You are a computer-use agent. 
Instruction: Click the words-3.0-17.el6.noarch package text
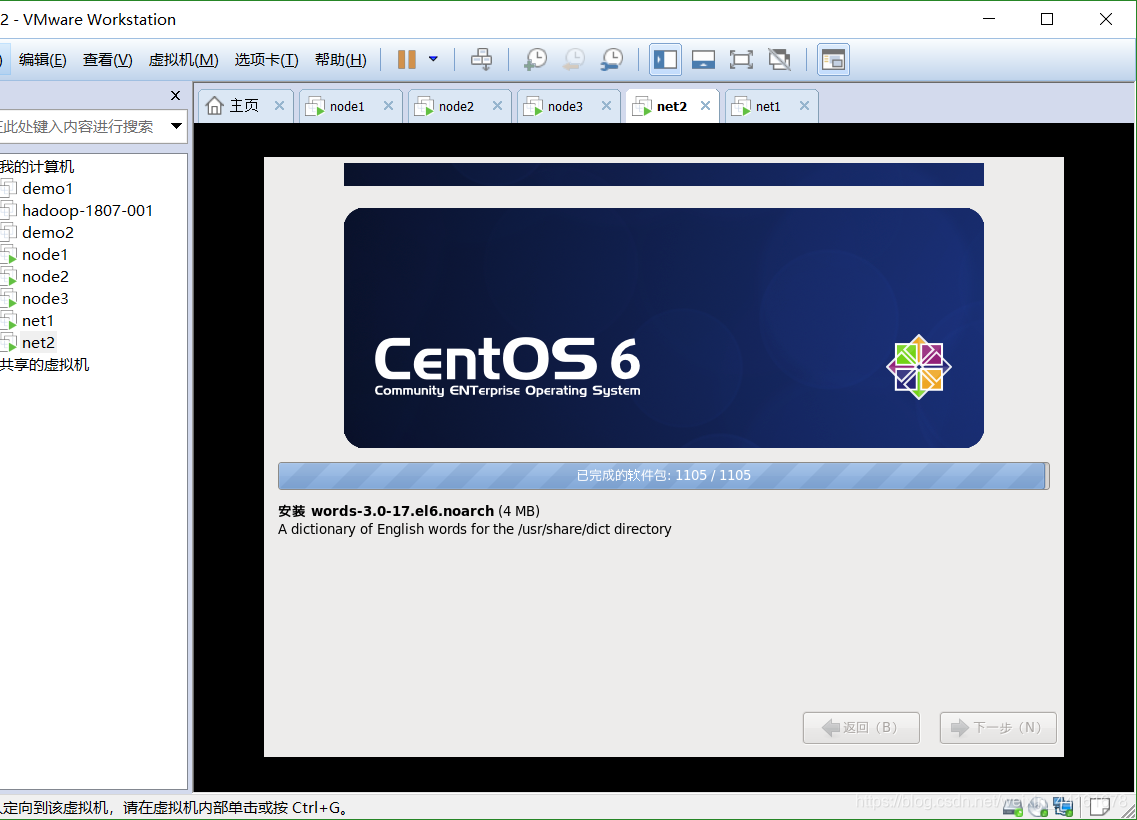click(402, 511)
